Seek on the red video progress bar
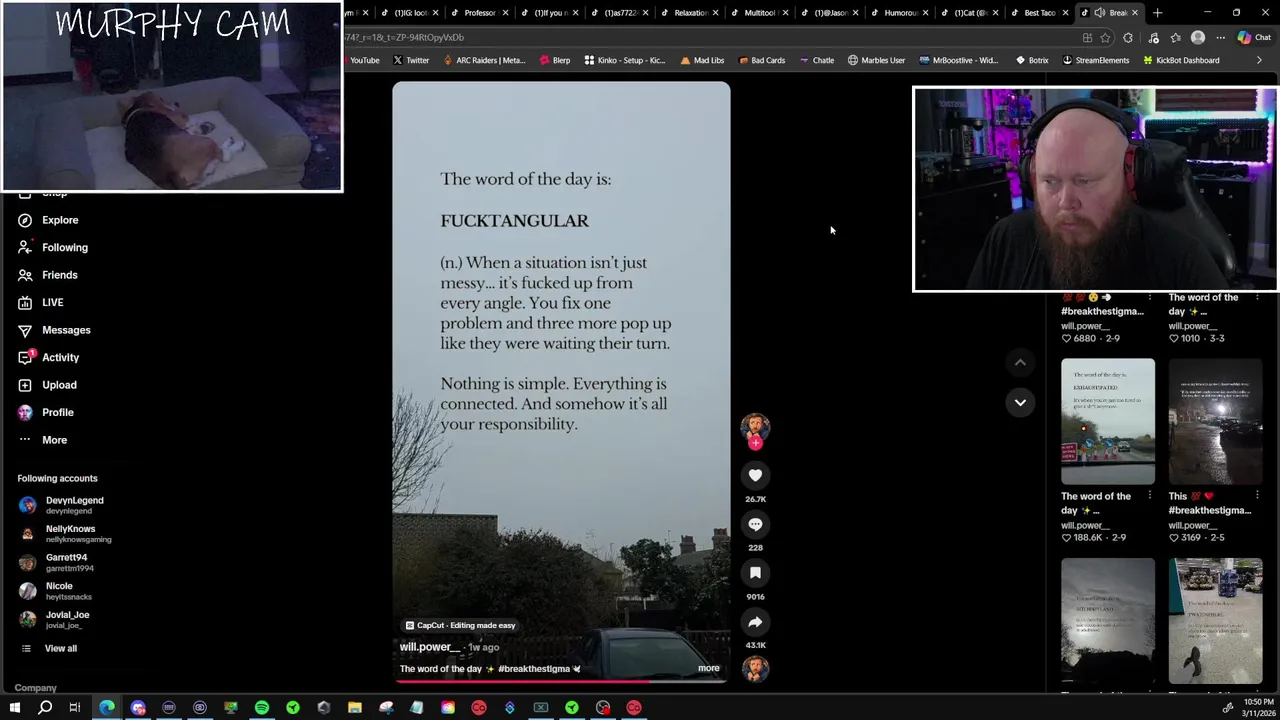 pos(561,682)
